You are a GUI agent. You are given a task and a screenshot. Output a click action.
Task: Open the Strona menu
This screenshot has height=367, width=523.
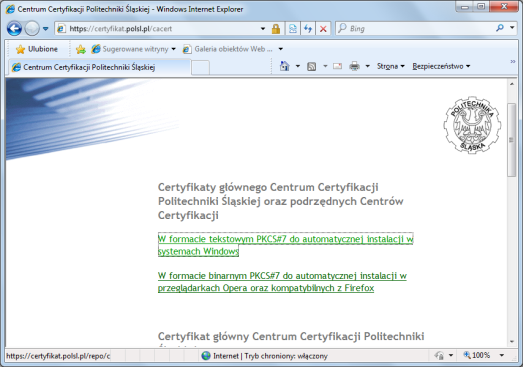(391, 66)
